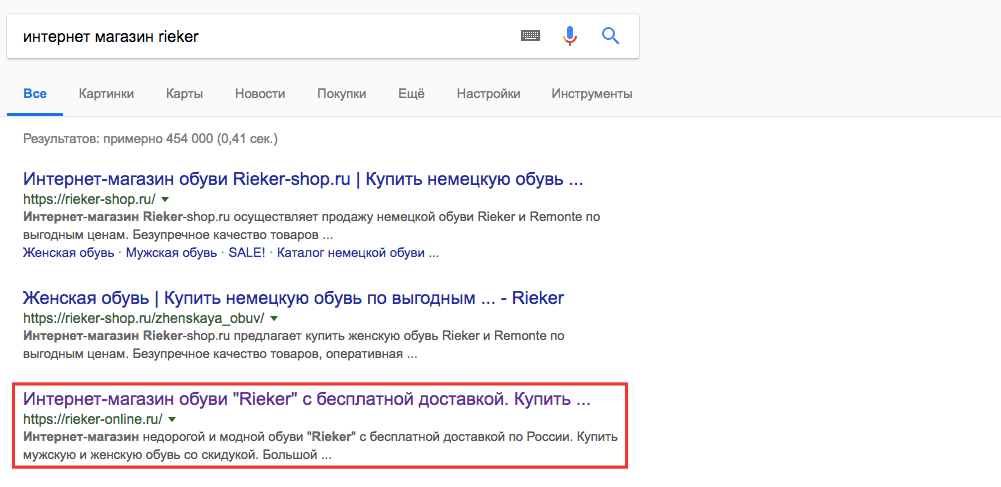The height and width of the screenshot is (487, 1001).
Task: Open the rieker-online.ru бесплатной доставкой result
Action: tap(306, 400)
